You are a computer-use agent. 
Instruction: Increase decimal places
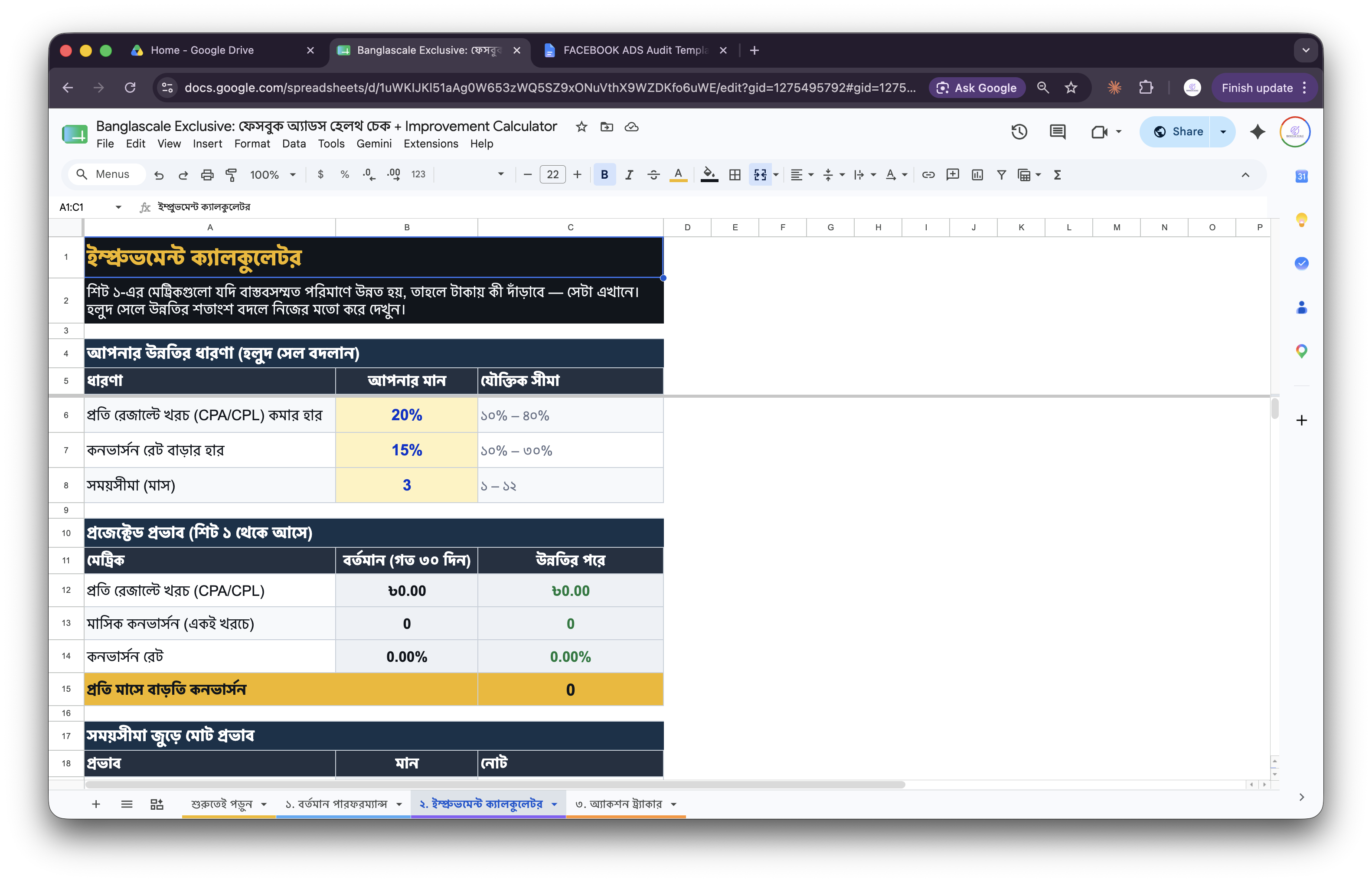[x=394, y=174]
